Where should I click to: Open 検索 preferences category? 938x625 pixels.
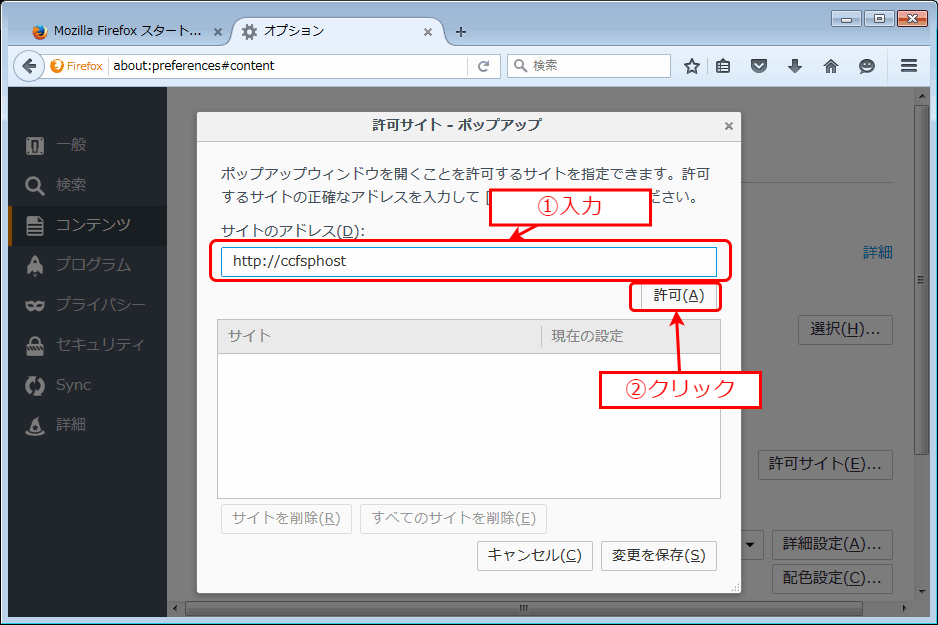(88, 185)
